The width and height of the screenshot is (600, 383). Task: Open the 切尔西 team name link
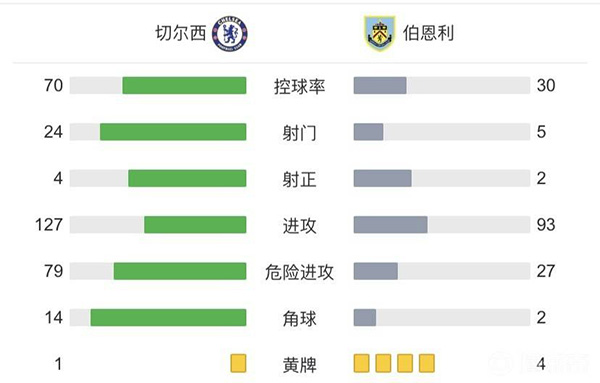[181, 33]
